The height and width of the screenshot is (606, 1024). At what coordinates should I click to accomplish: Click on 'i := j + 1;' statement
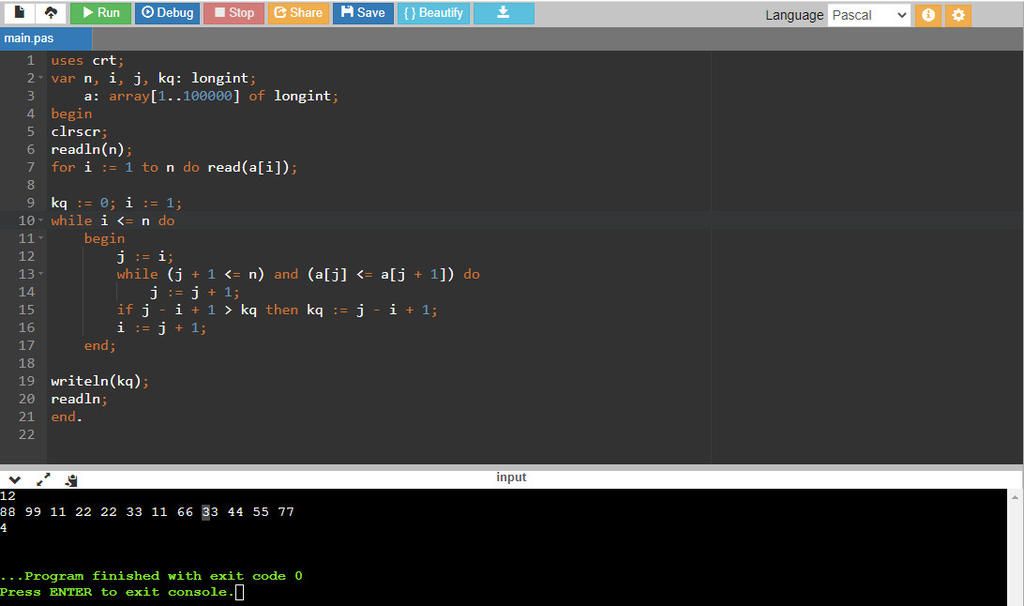(x=161, y=328)
